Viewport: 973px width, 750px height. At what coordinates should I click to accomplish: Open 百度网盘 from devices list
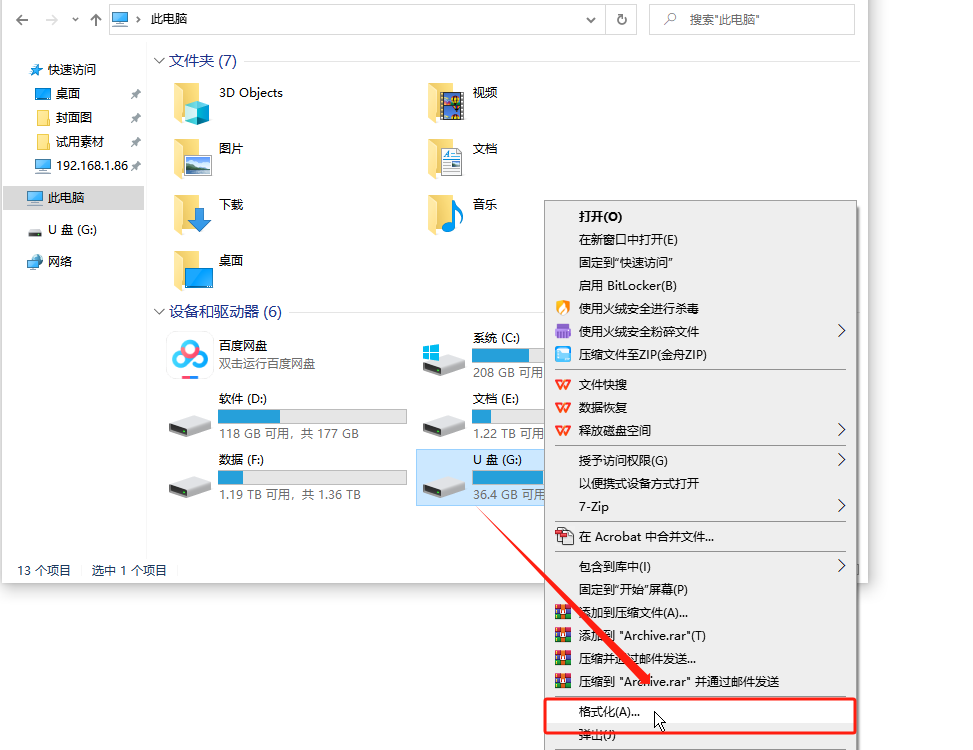point(189,358)
